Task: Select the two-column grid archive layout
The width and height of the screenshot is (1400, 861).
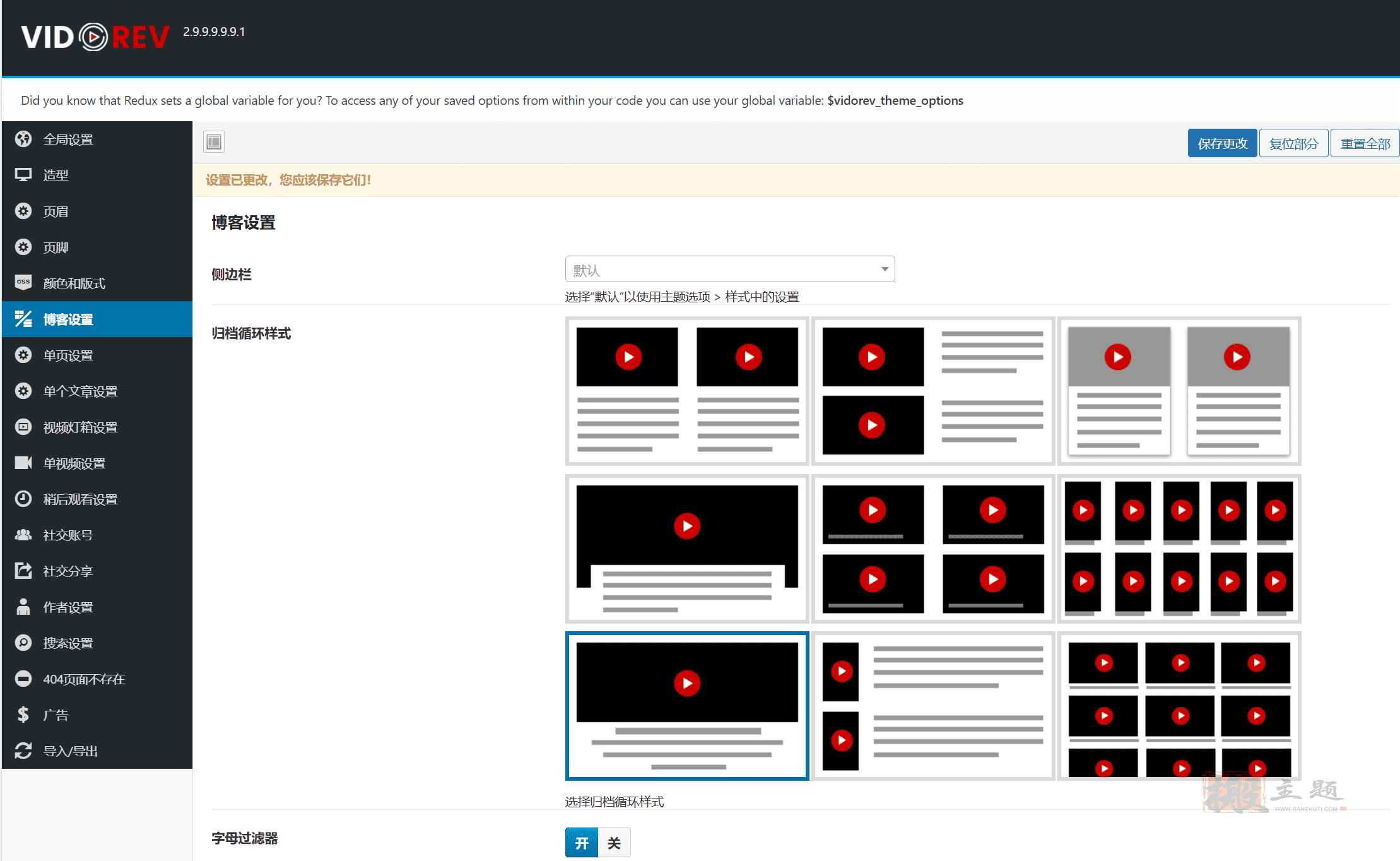Action: point(687,391)
